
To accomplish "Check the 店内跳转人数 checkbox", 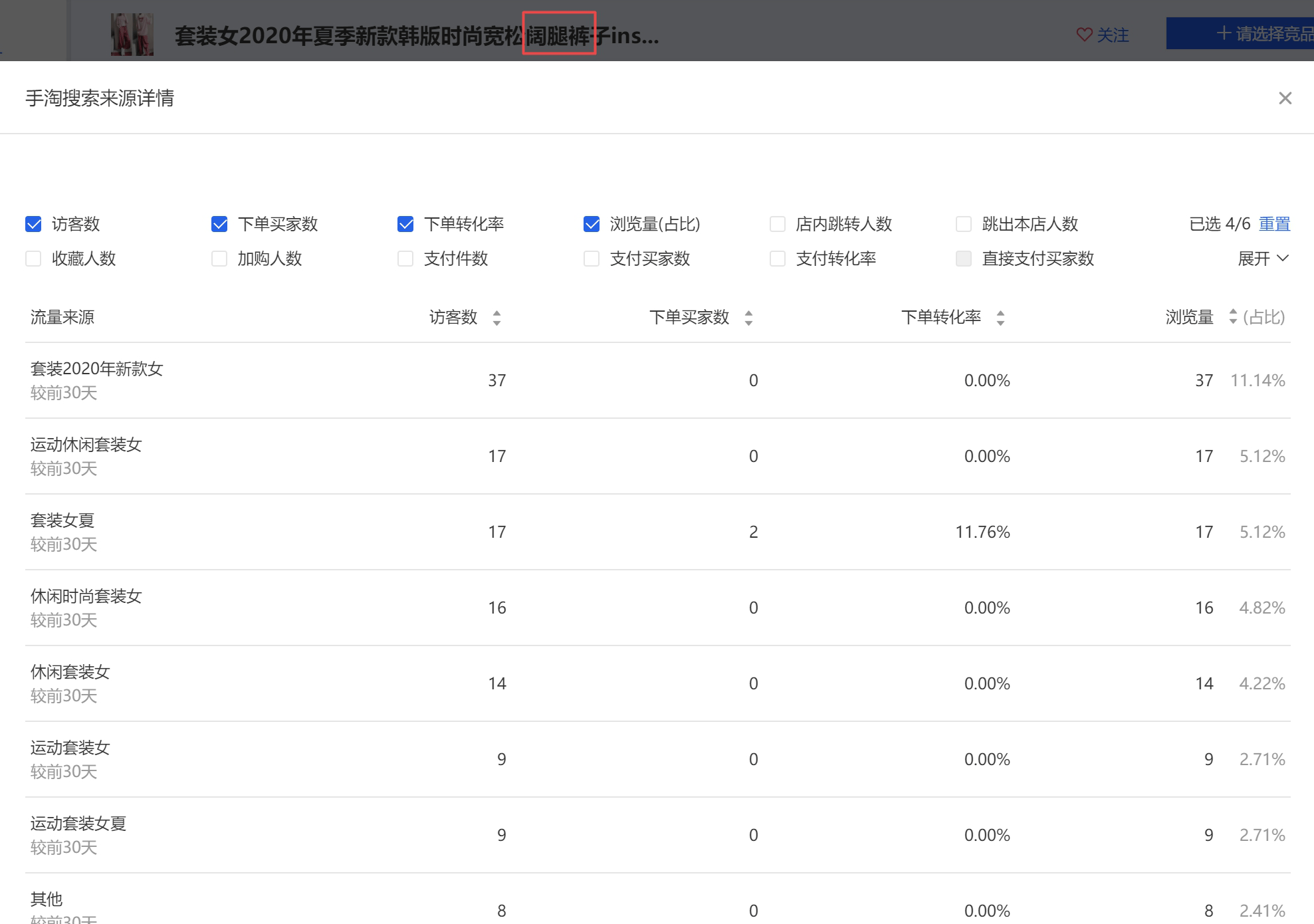I will tap(778, 224).
